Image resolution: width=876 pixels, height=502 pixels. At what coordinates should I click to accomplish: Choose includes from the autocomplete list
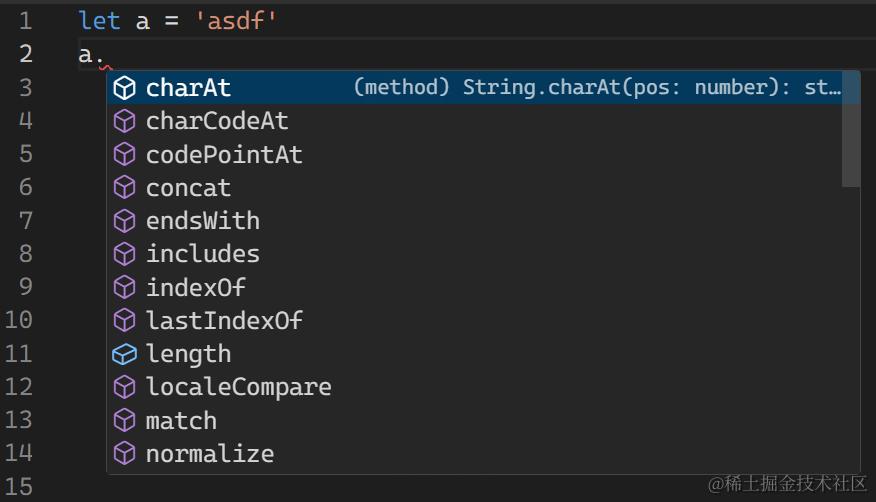(x=203, y=254)
